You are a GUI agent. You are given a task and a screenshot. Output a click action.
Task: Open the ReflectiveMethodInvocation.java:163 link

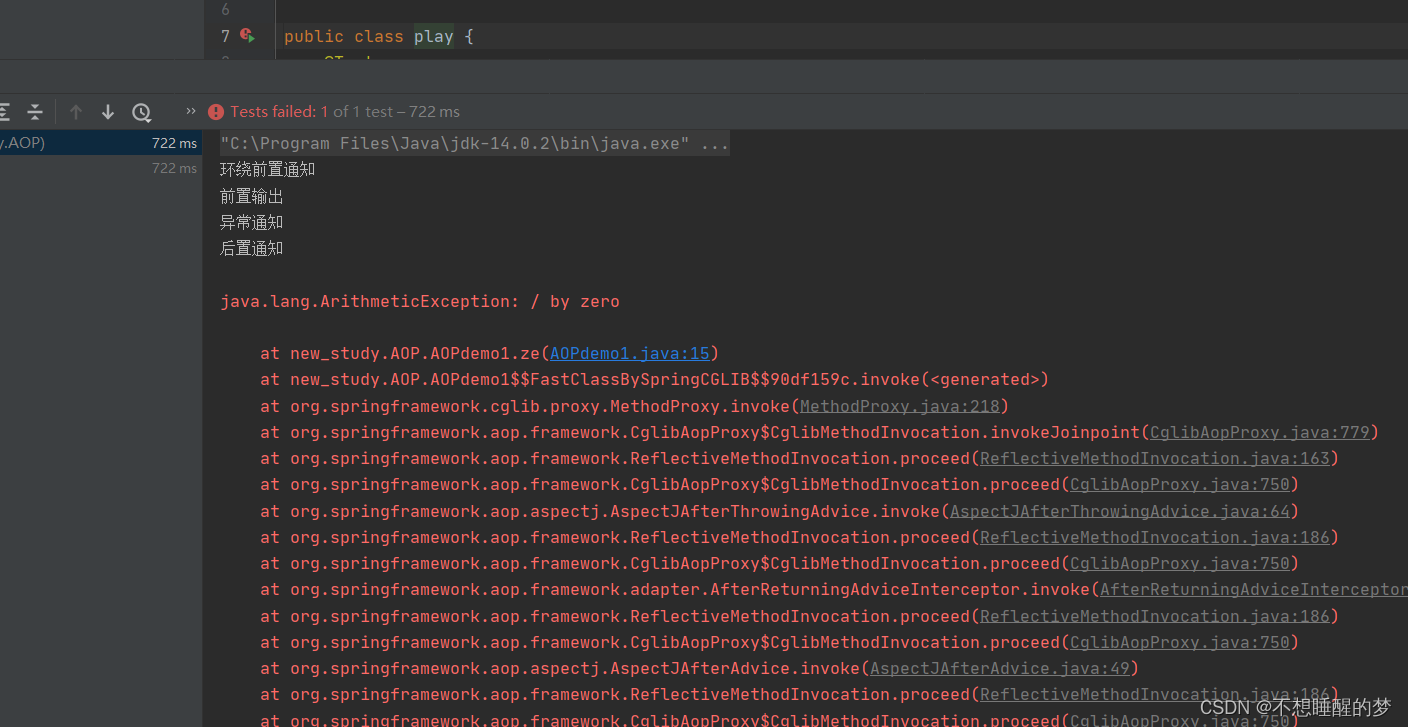pos(1155,458)
